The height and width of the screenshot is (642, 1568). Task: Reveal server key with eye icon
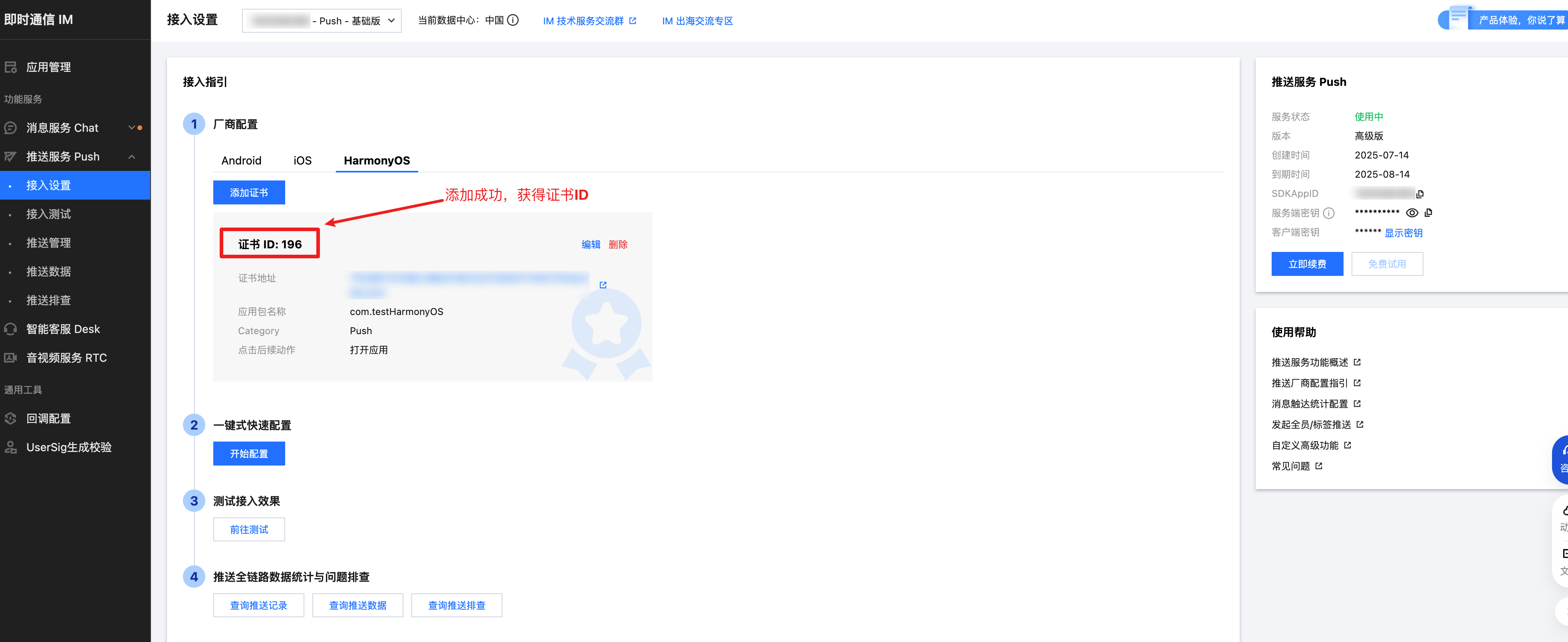point(1411,212)
